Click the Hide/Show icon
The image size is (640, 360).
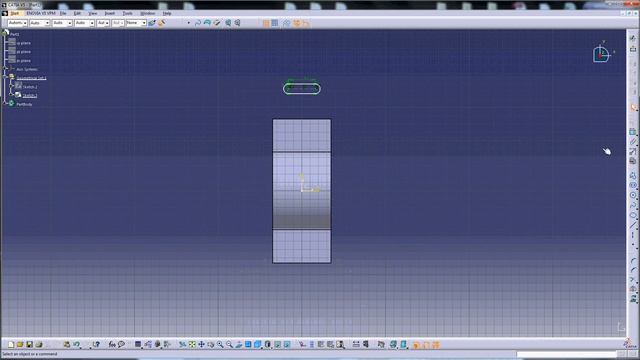tap(278, 345)
